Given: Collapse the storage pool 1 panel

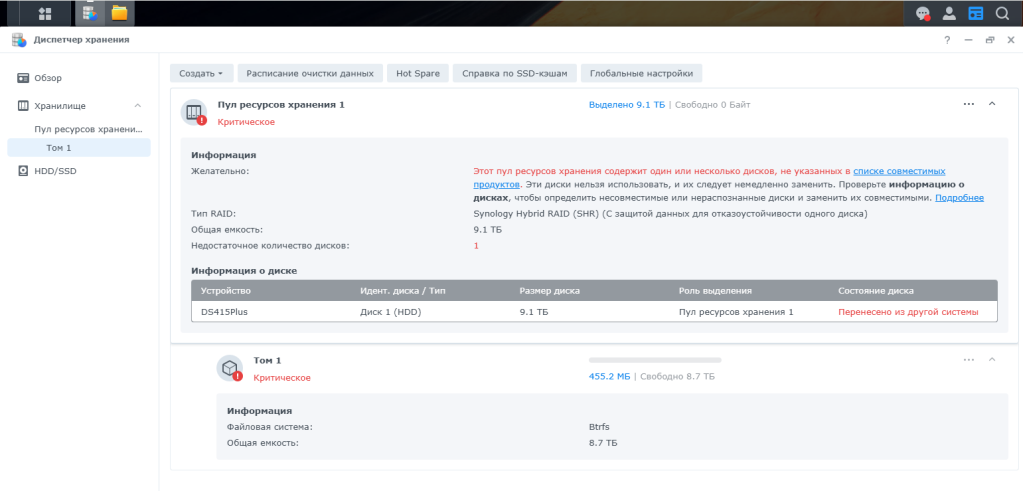Looking at the screenshot, I should pos(992,104).
